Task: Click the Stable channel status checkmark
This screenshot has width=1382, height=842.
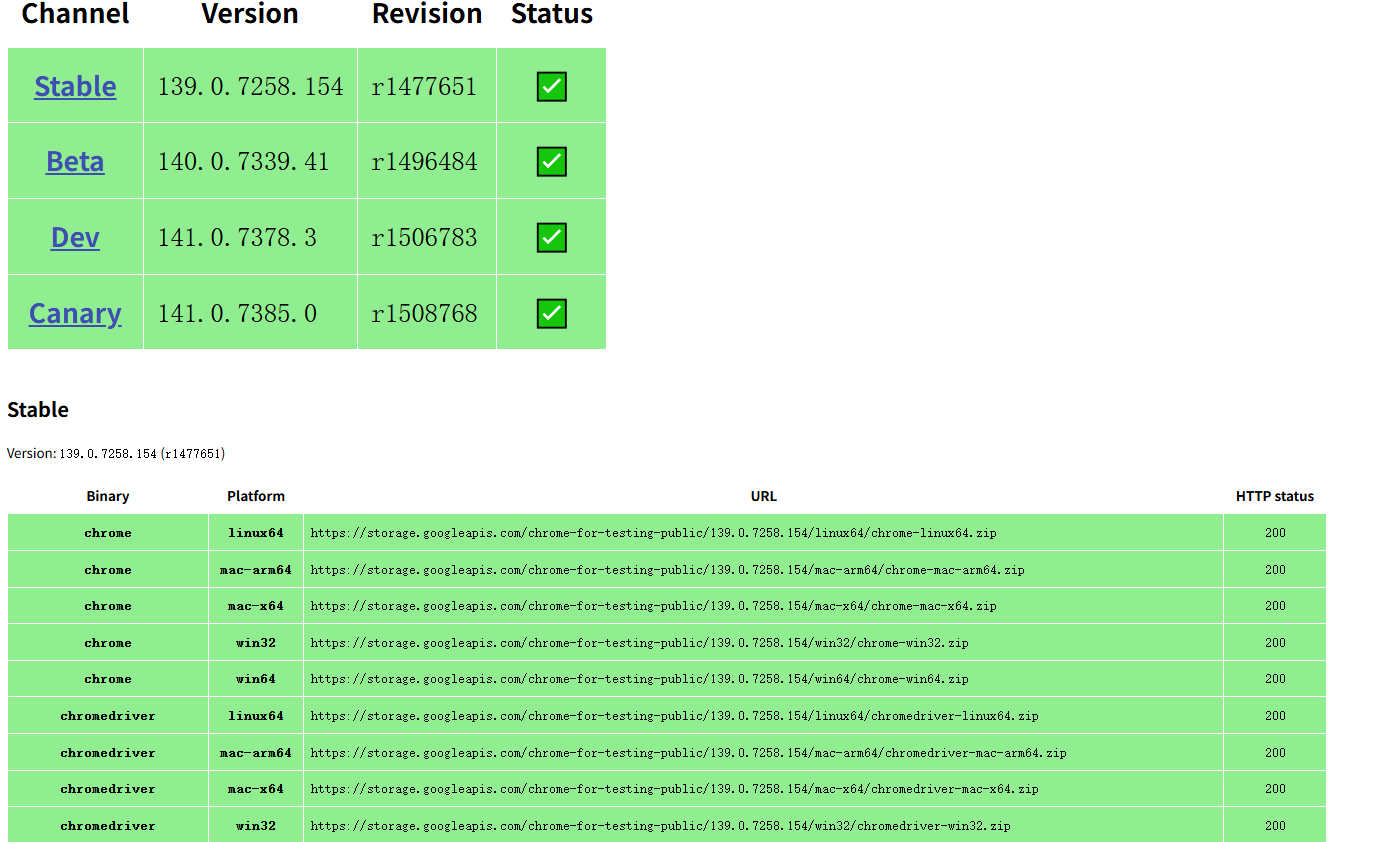Action: coord(551,86)
